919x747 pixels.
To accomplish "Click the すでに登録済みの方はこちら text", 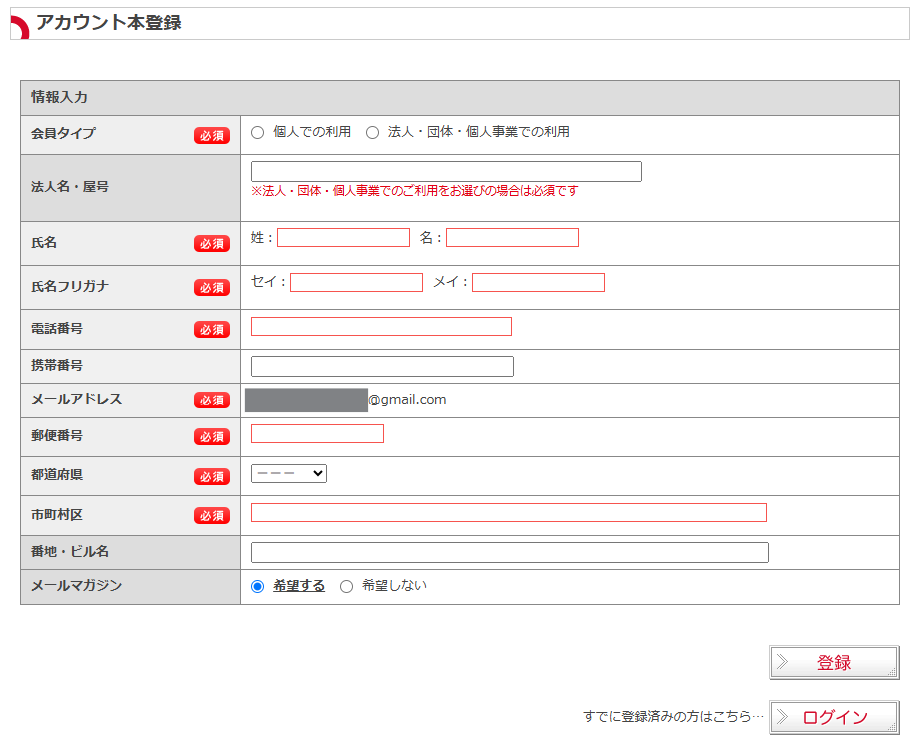I will point(673,717).
